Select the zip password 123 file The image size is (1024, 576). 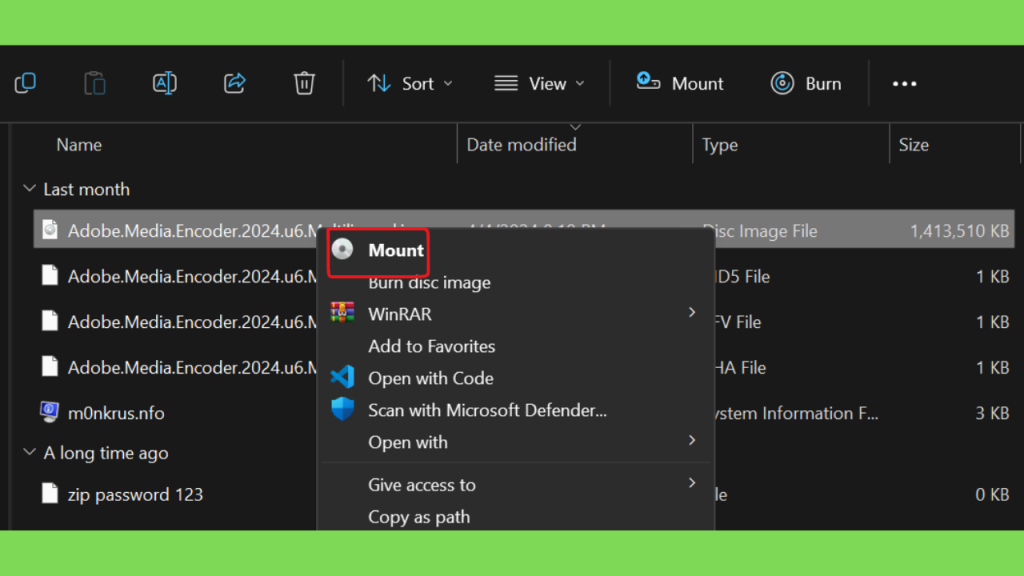[x=135, y=494]
